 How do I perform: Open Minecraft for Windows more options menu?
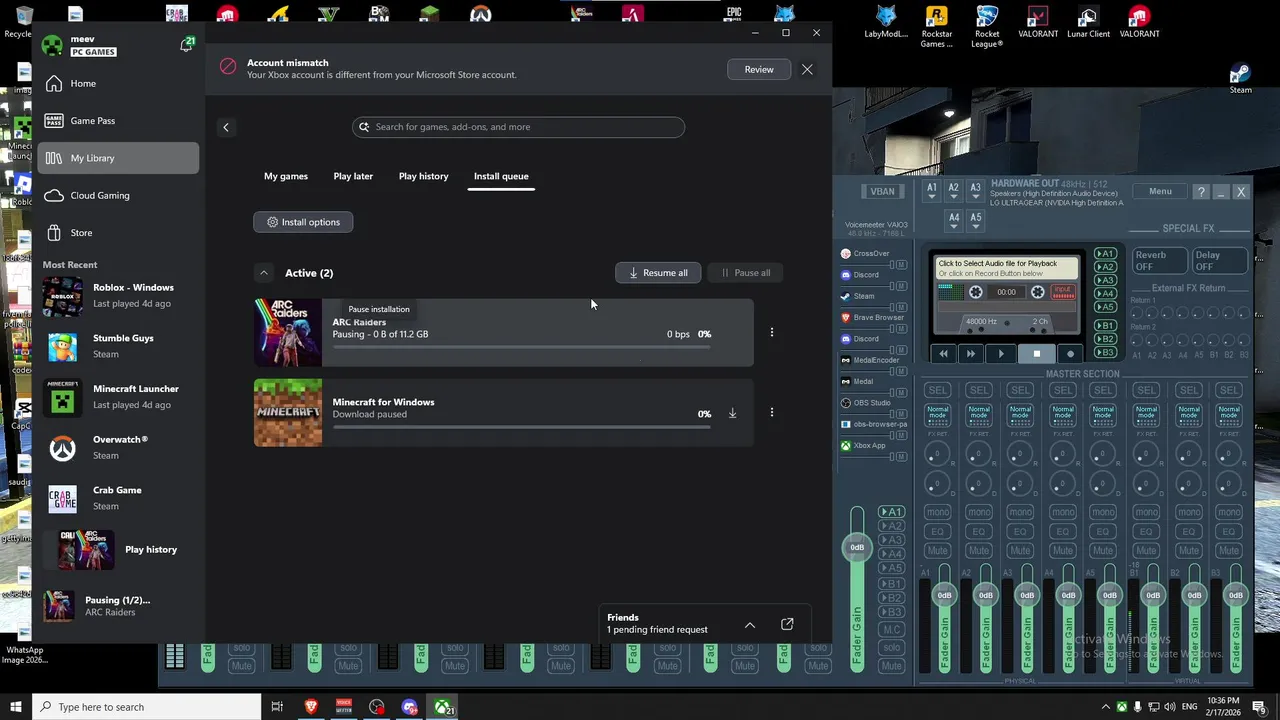pos(771,412)
